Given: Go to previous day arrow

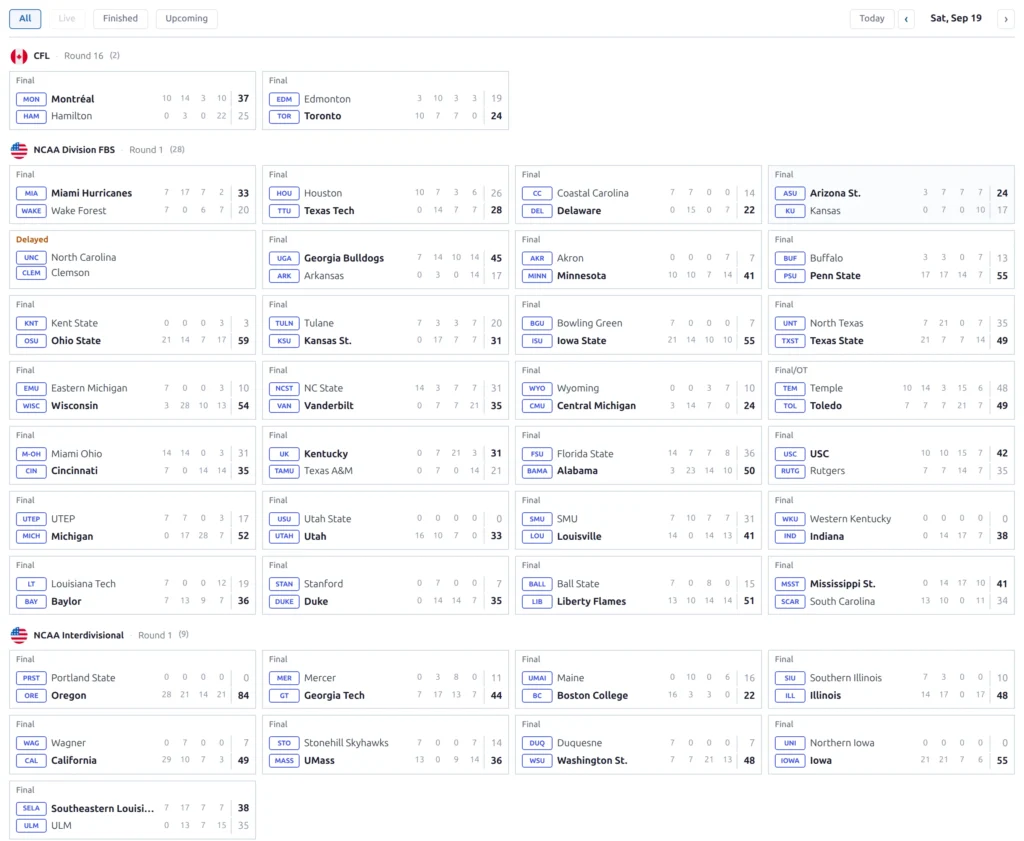Looking at the screenshot, I should (906, 19).
